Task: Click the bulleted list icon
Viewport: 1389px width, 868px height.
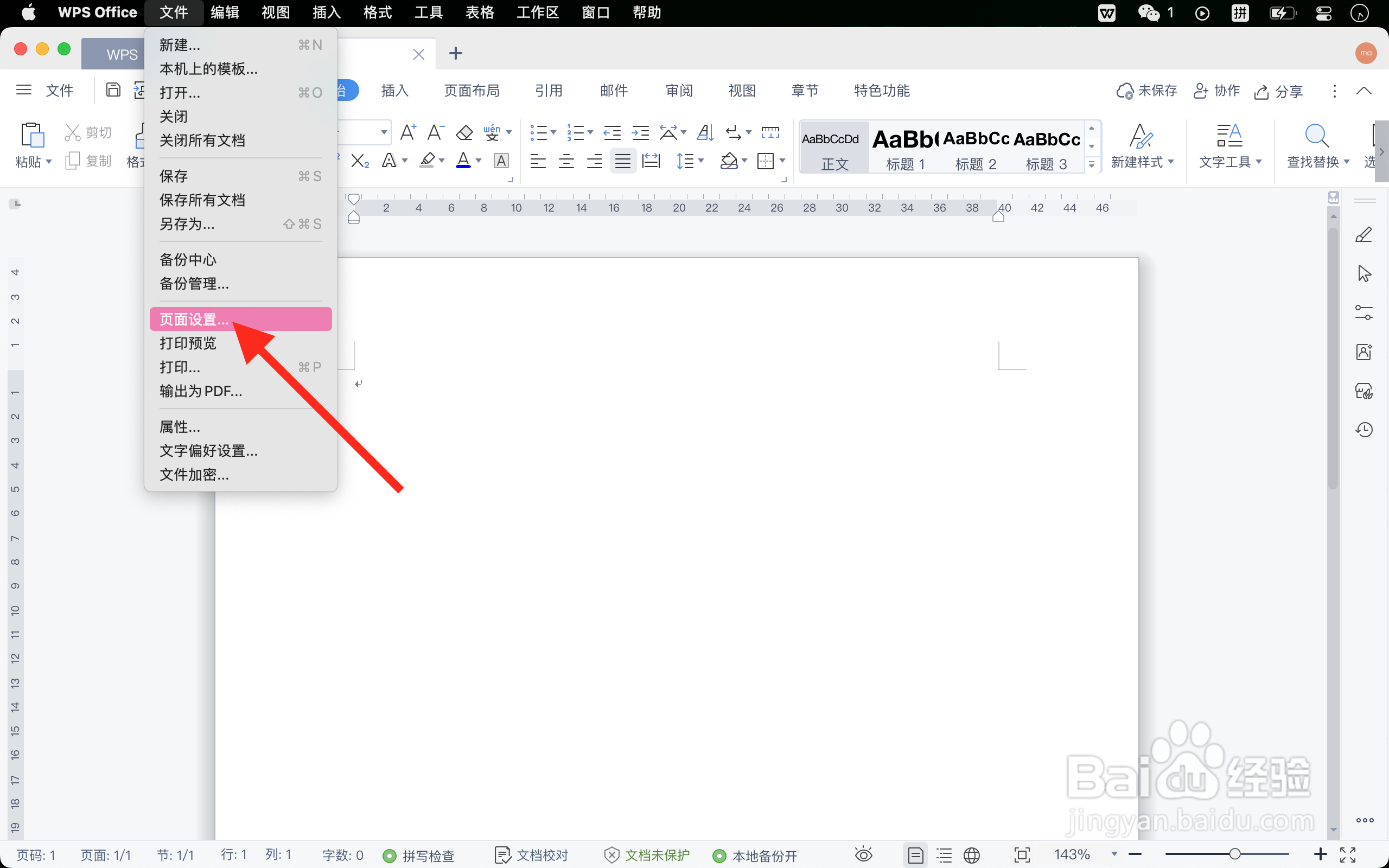Action: (x=538, y=132)
